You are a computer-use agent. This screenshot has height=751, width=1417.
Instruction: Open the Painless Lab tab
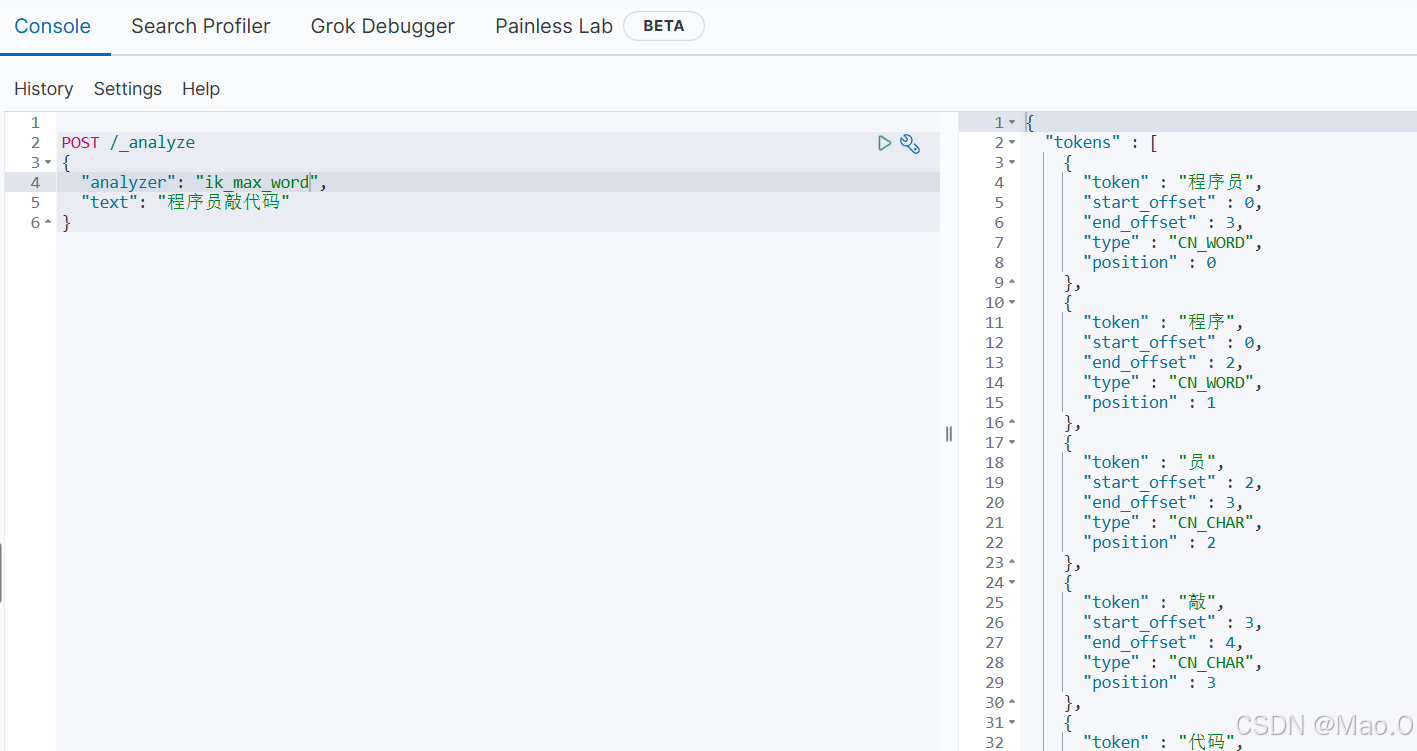554,26
